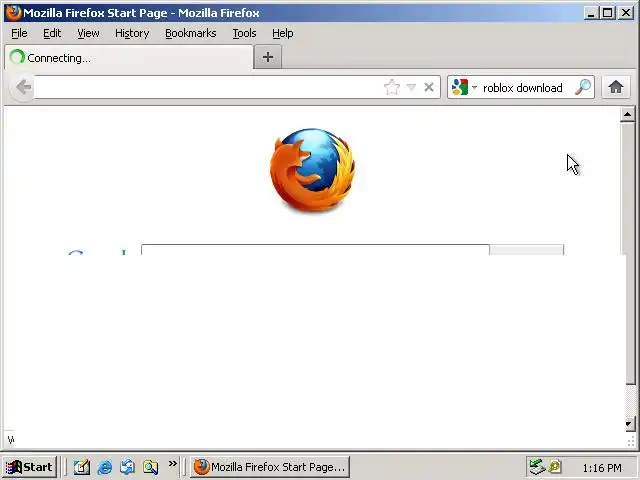The image size is (640, 480).
Task: Click the network connection tray icon
Action: 537,466
